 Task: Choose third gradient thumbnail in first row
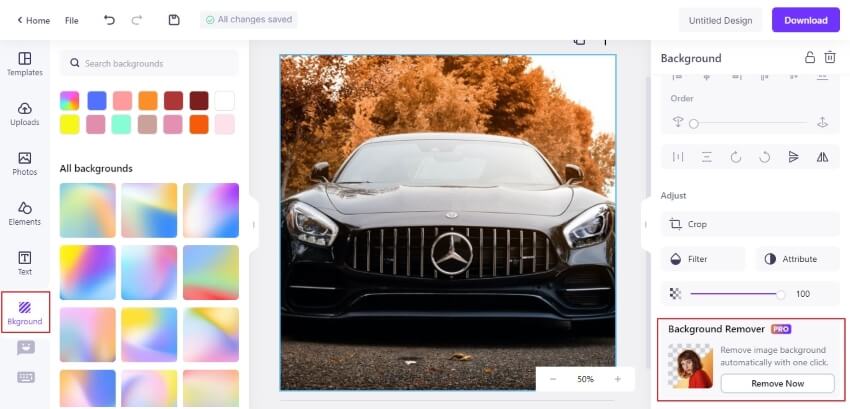[211, 210]
